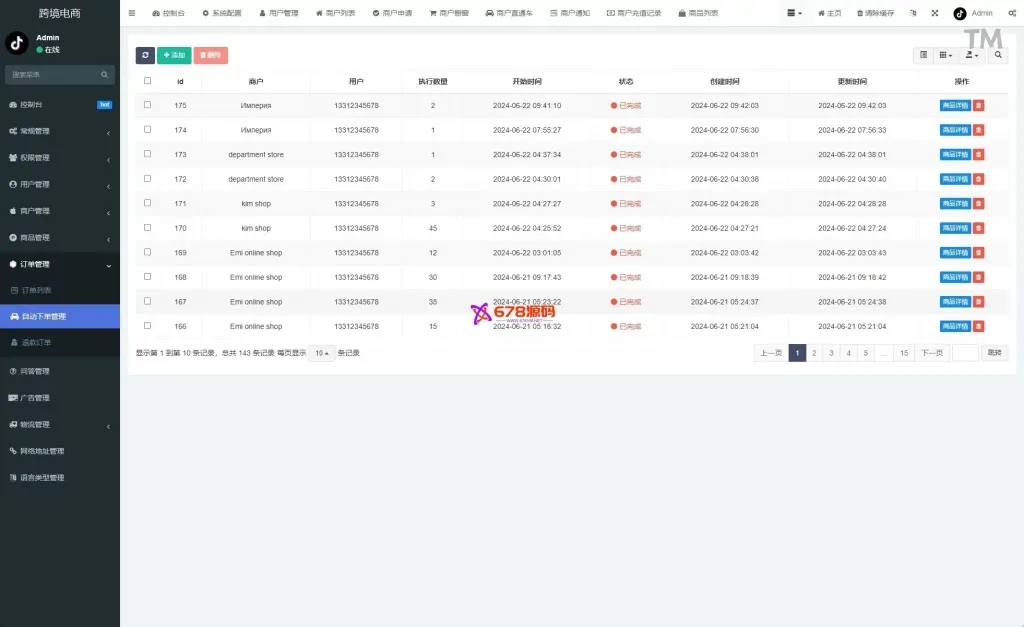Open the page size dropdown showing 10

[x=321, y=353]
